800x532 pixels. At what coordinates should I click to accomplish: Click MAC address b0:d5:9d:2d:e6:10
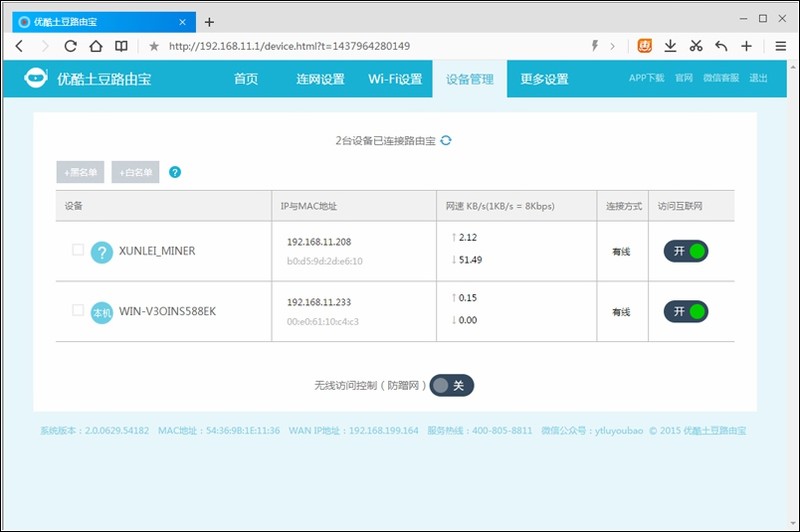tap(324, 261)
